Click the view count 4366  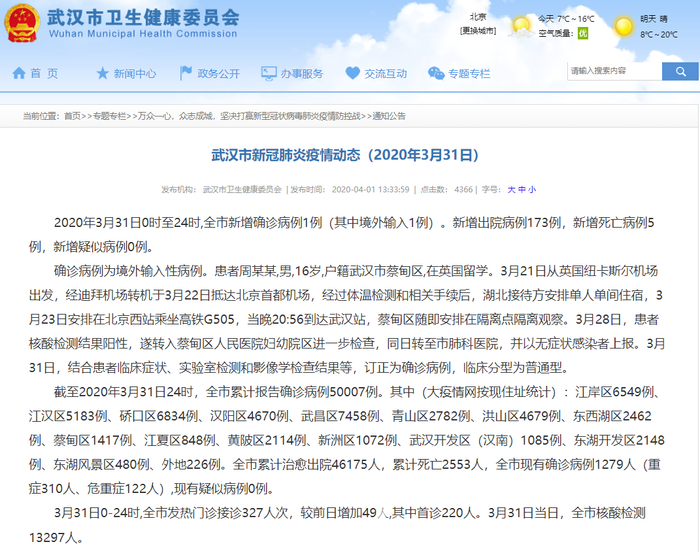click(463, 190)
